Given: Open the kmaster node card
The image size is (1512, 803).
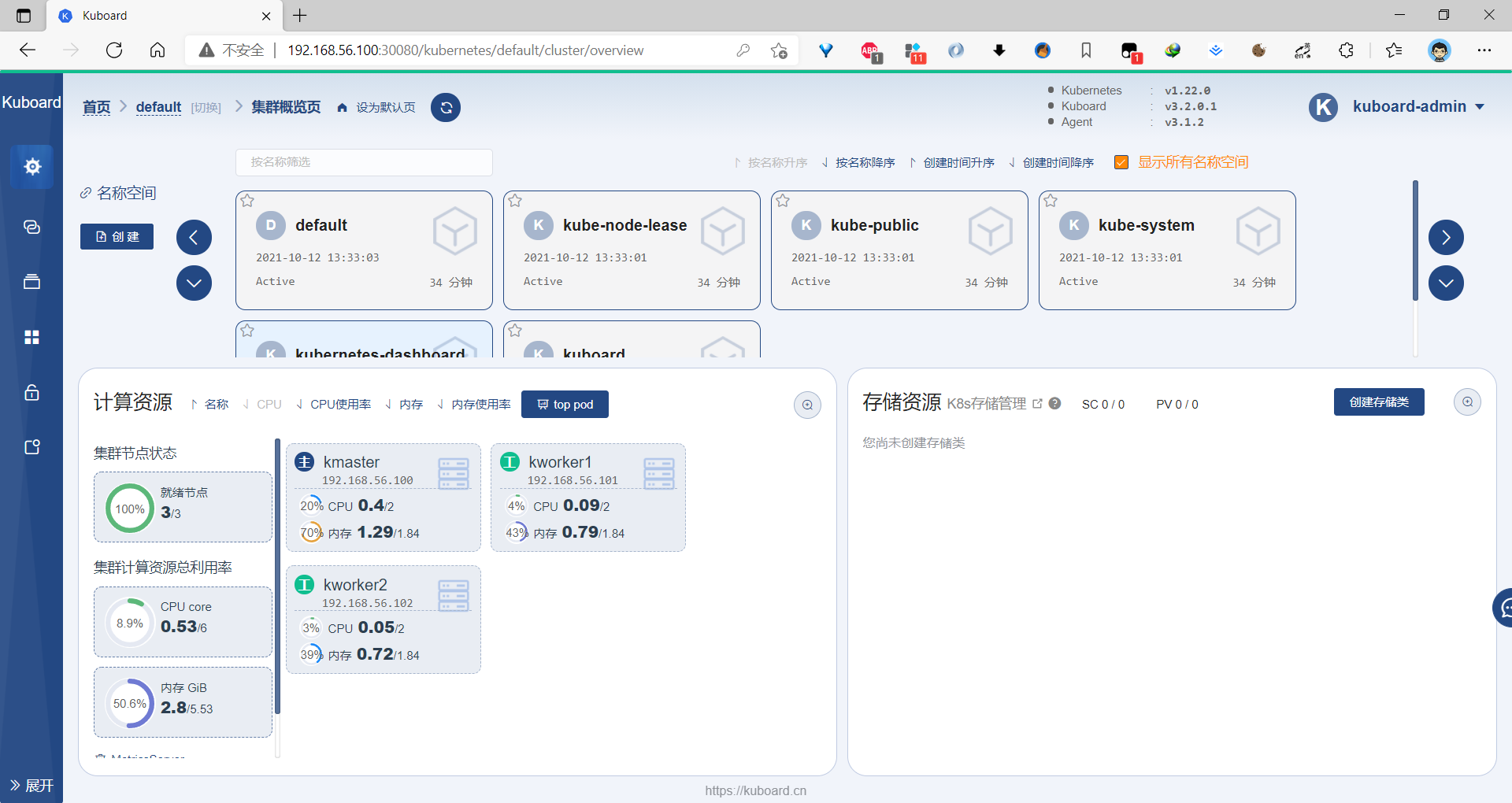Looking at the screenshot, I should [383, 497].
